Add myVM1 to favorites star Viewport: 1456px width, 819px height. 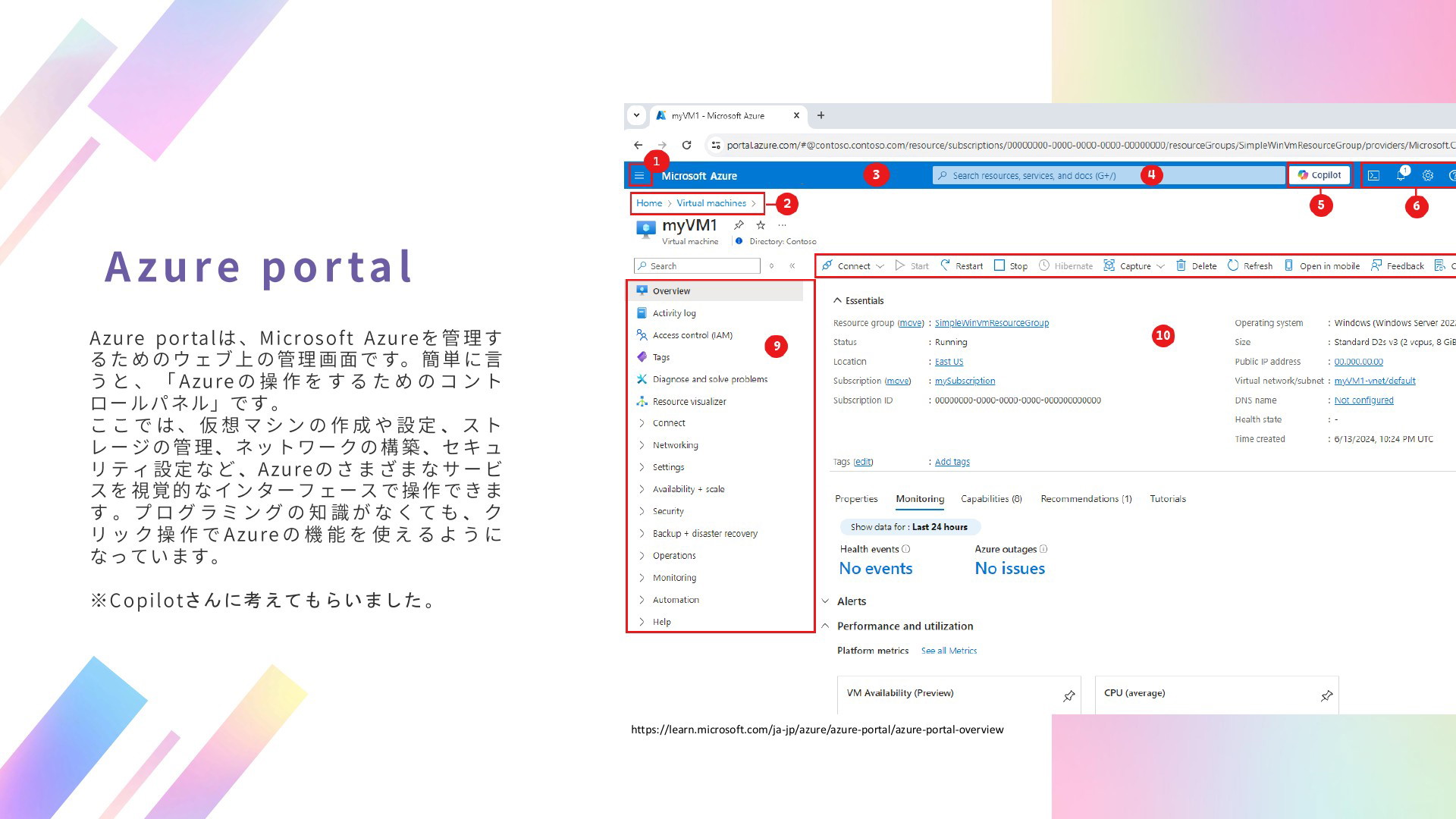[x=761, y=225]
